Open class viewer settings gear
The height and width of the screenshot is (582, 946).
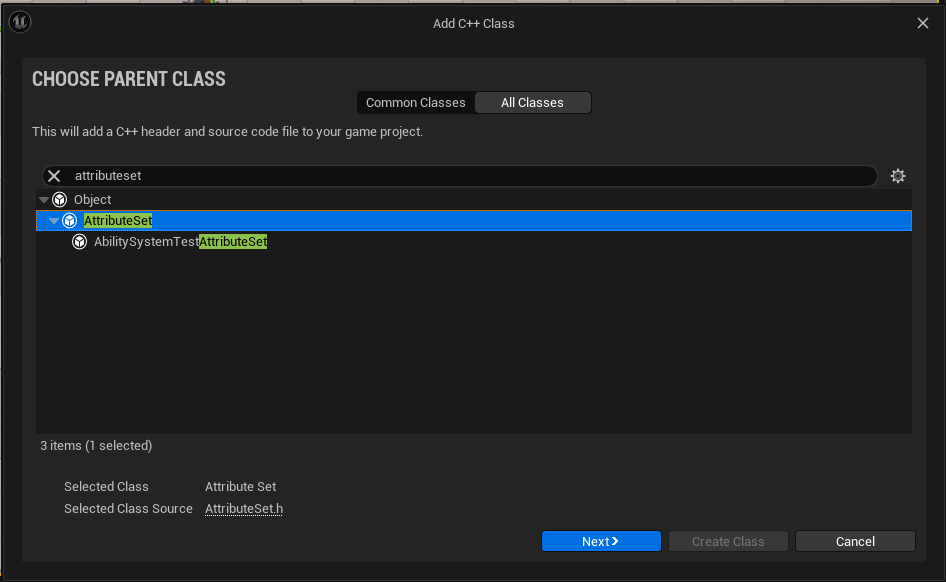click(x=898, y=176)
